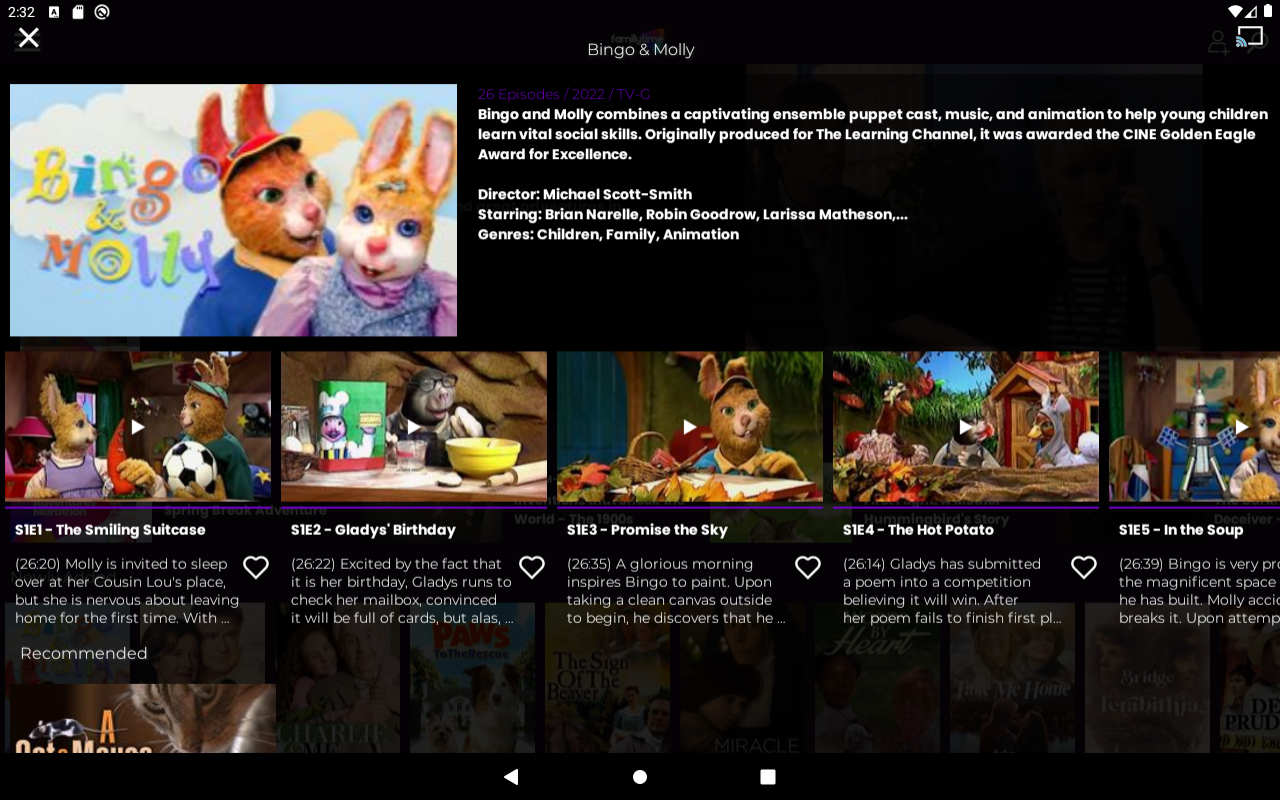This screenshot has width=1280, height=800.
Task: Favorite Gladys' Birthday with heart icon
Action: pyautogui.click(x=532, y=568)
